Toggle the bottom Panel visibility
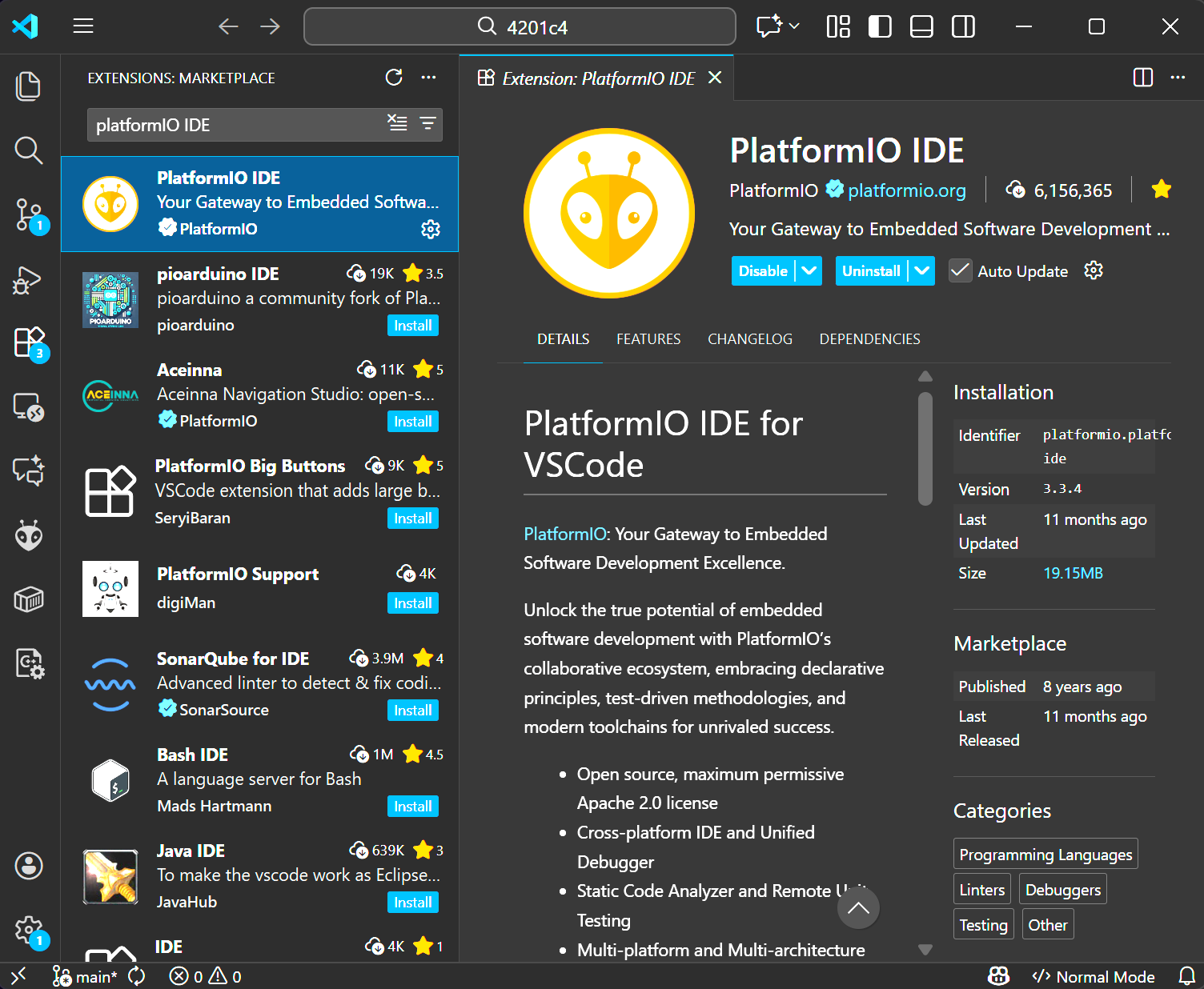Screen dimensions: 1204x989 point(921,26)
